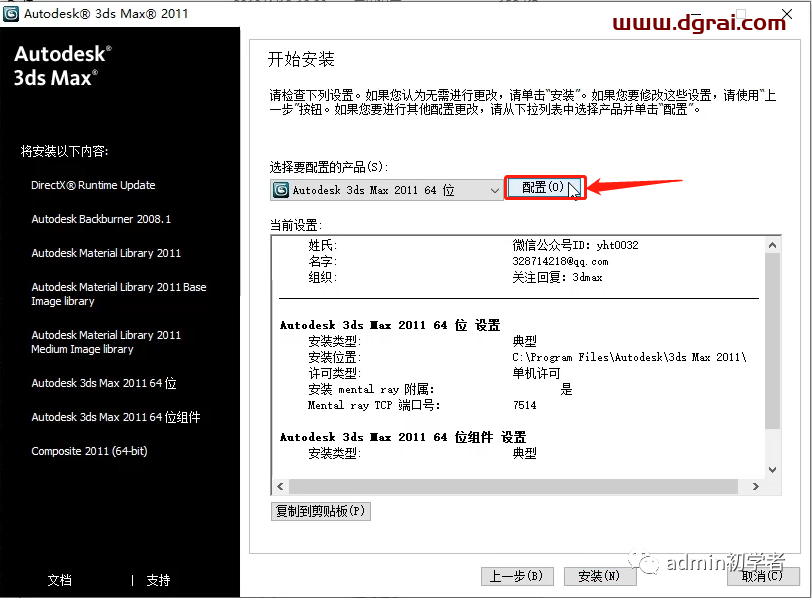Click Material Library 2011 Base Image library
The height and width of the screenshot is (598, 812).
coord(119,294)
